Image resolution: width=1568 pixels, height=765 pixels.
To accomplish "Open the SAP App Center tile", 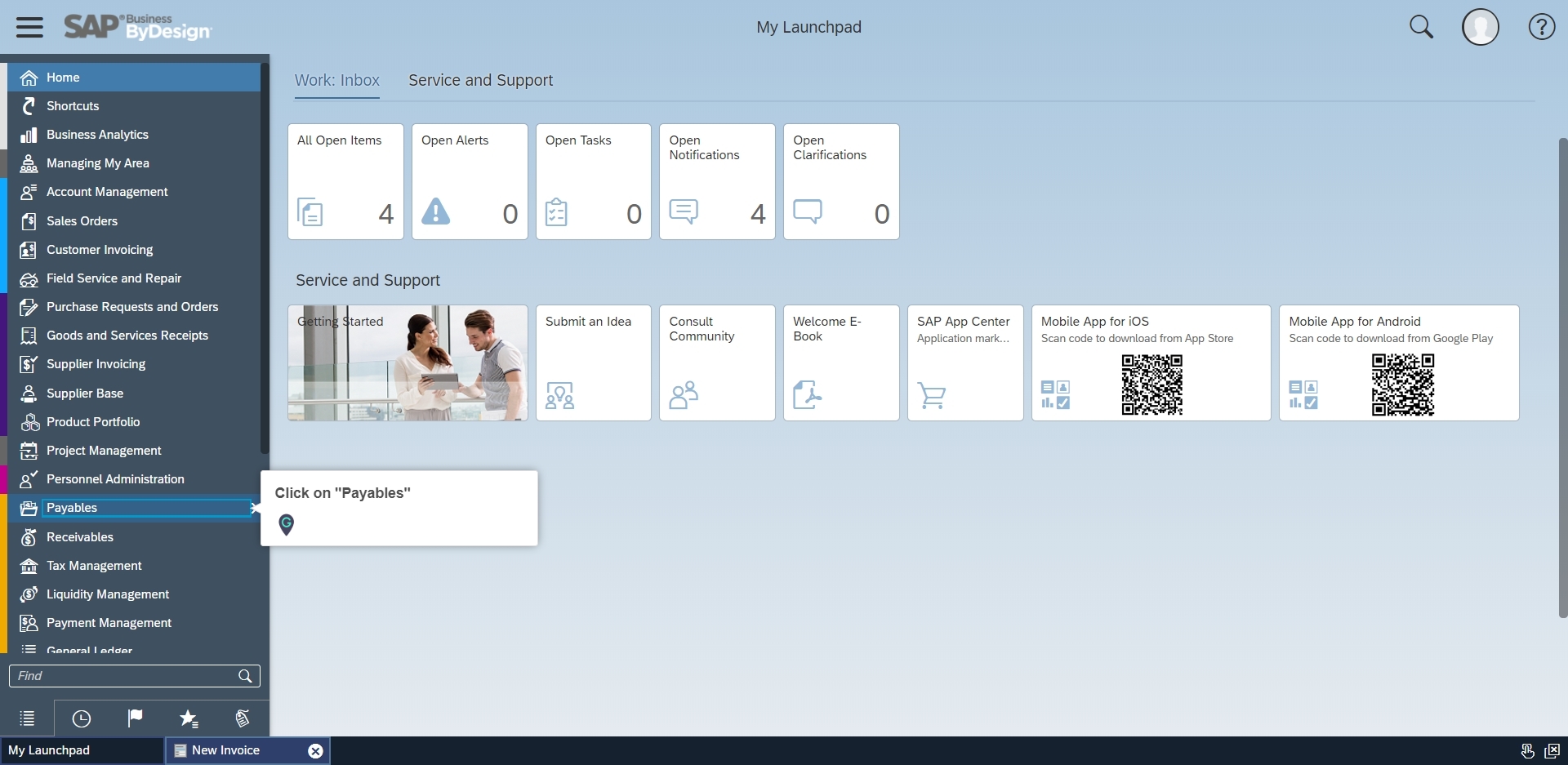I will coord(965,363).
